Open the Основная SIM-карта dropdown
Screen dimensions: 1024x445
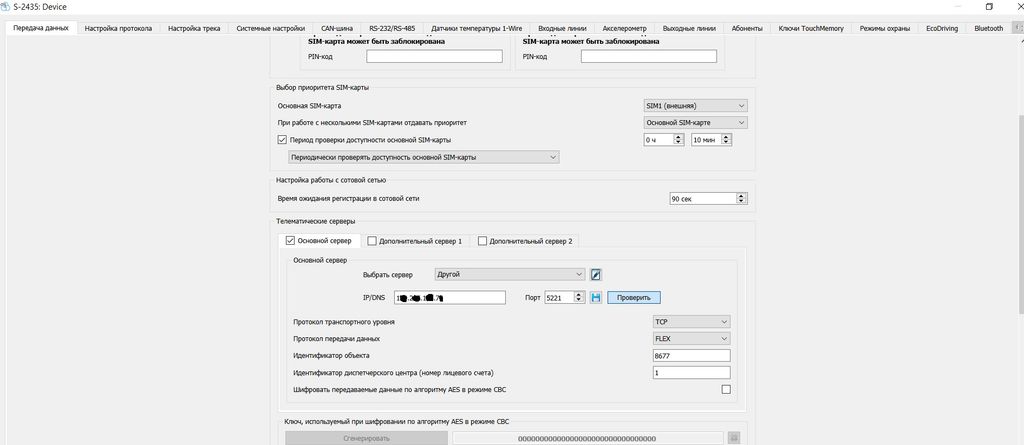(695, 106)
